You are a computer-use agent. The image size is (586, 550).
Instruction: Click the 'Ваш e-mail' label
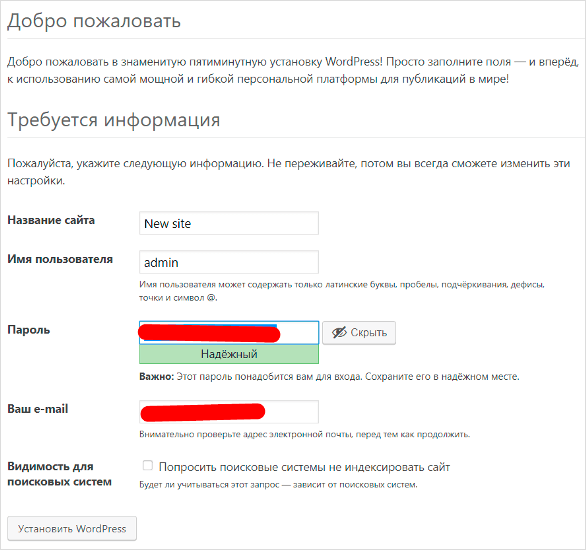[38, 409]
